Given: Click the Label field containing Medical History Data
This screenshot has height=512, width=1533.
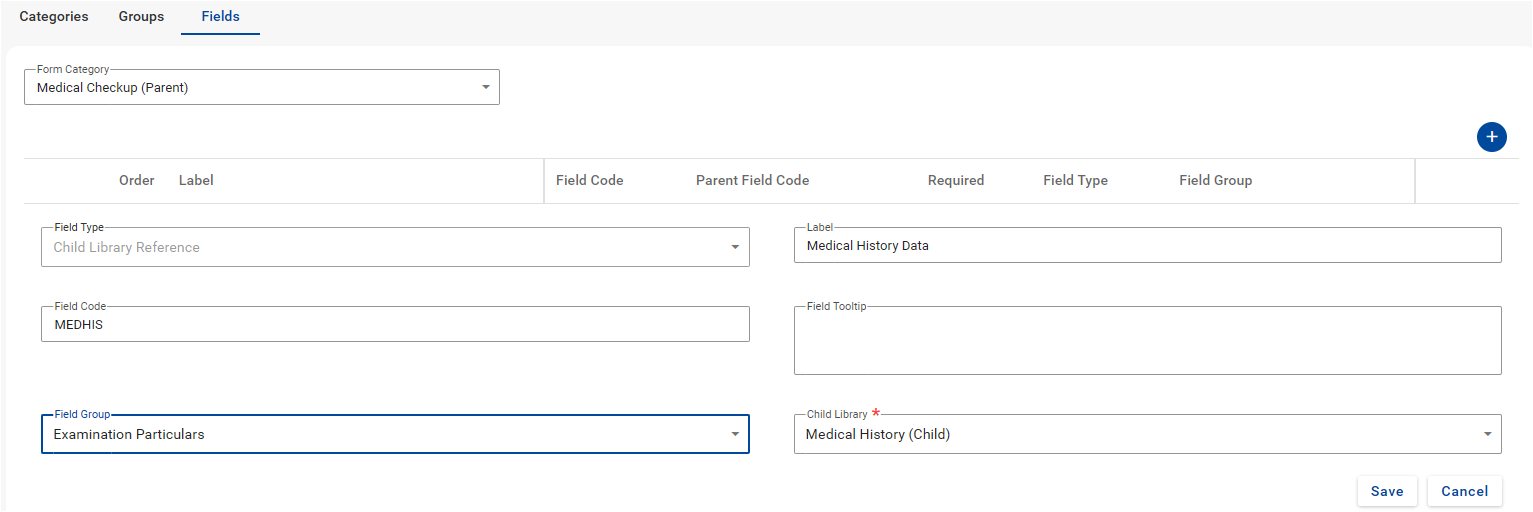Looking at the screenshot, I should 1147,246.
